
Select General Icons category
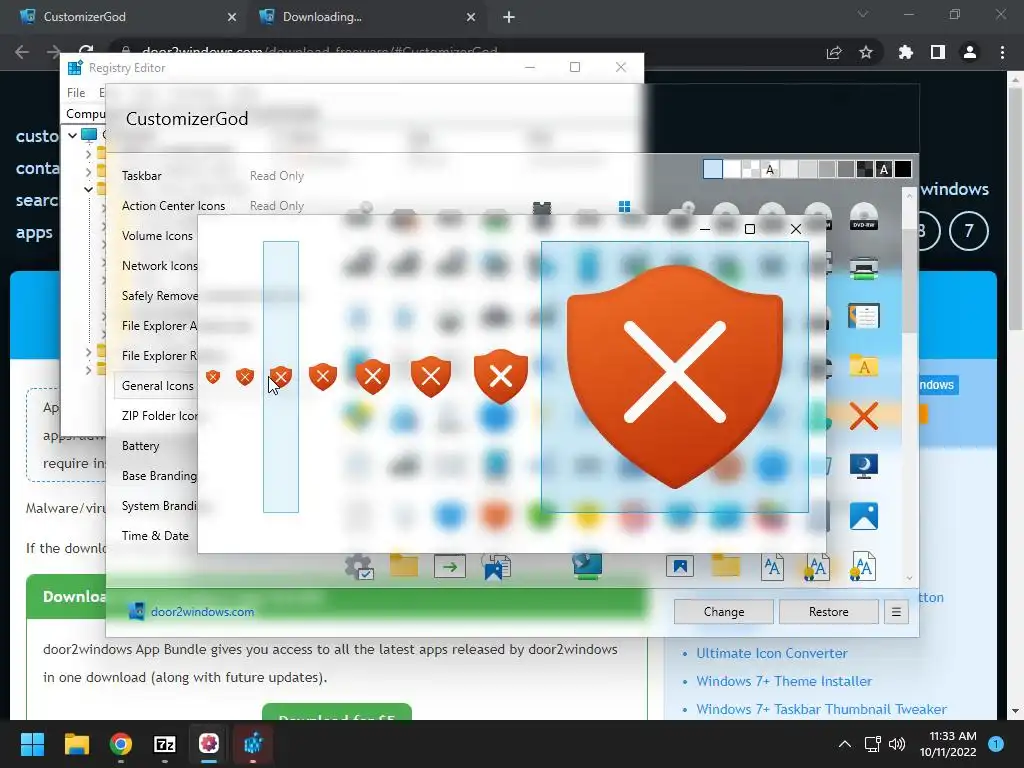click(x=157, y=386)
